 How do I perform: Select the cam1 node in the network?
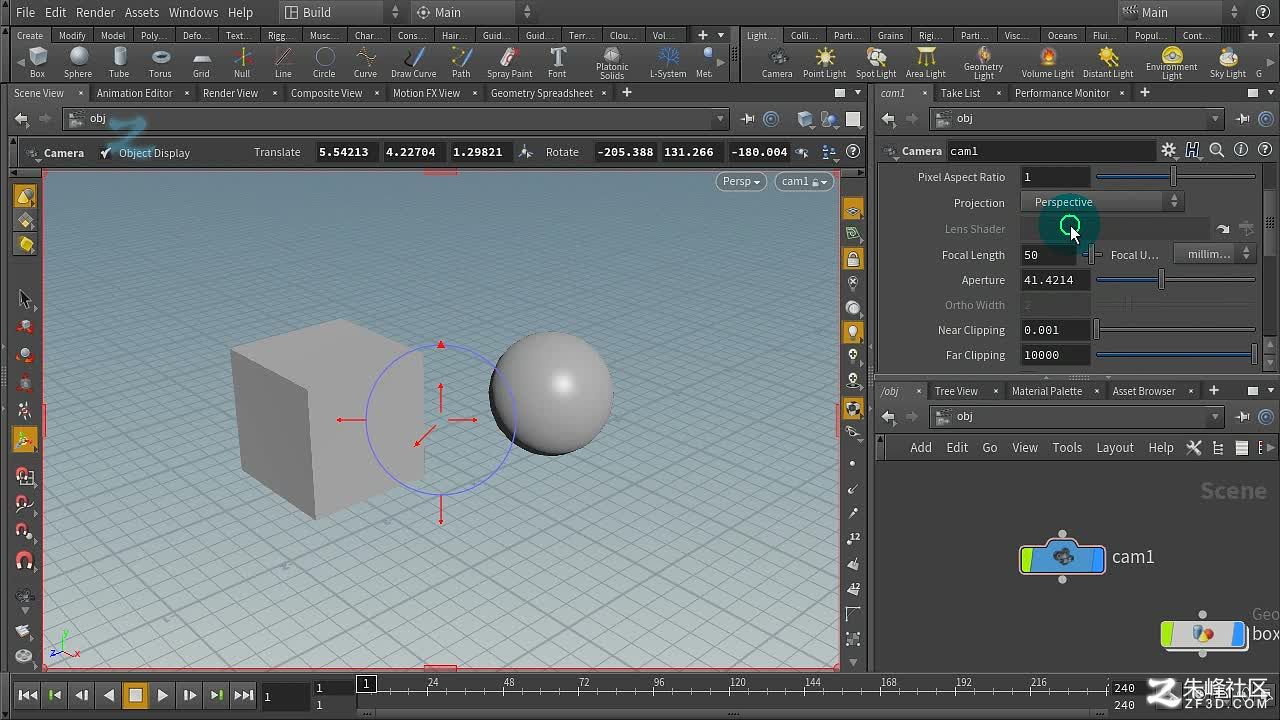pyautogui.click(x=1062, y=557)
